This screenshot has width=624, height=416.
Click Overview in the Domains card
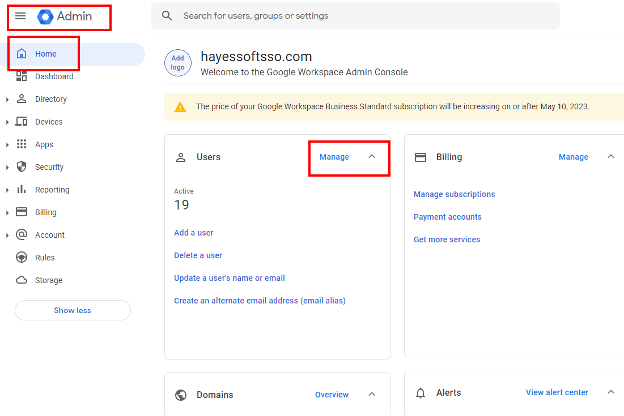coord(332,395)
